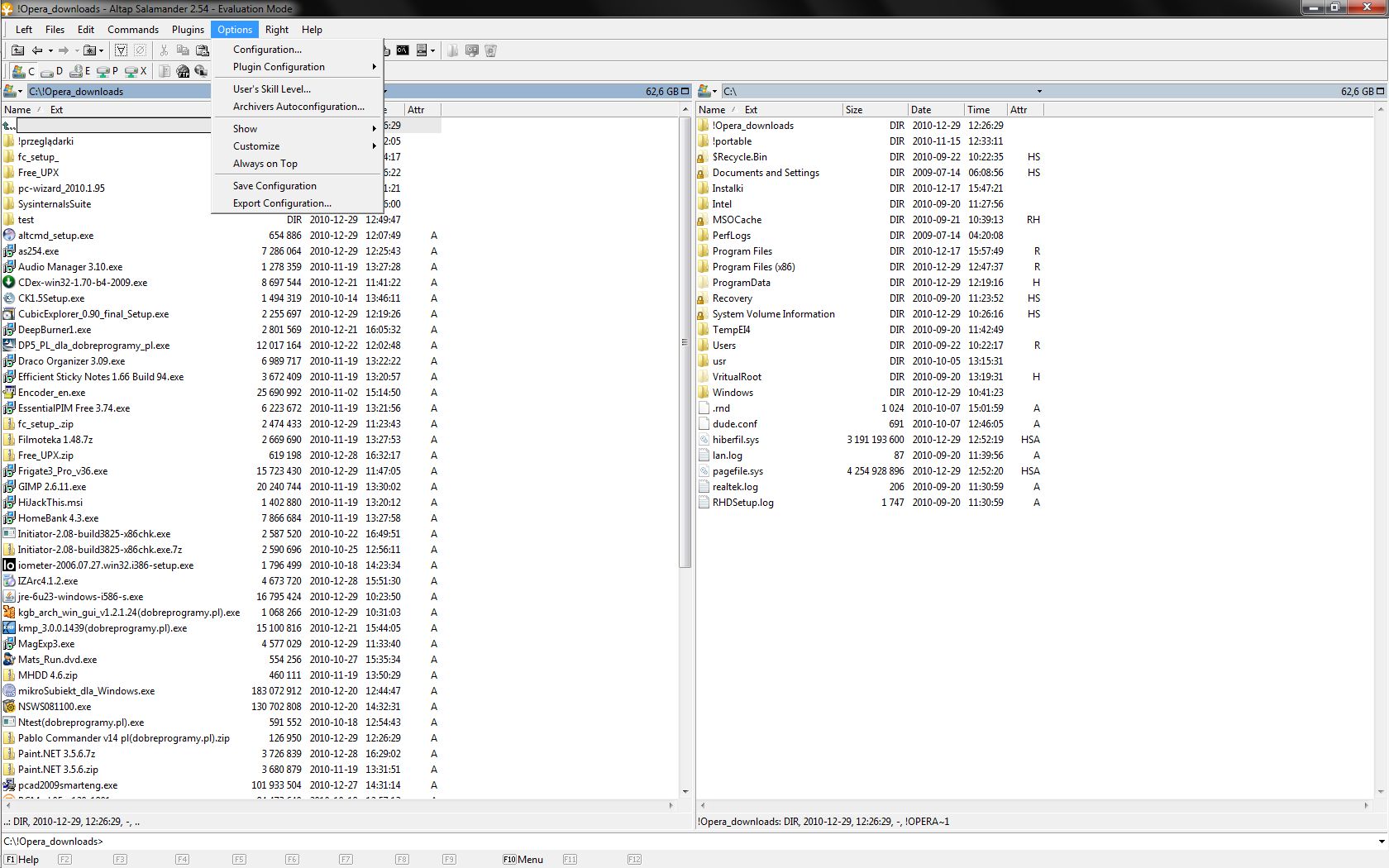Go to parent directory toolbar icon

pyautogui.click(x=17, y=50)
